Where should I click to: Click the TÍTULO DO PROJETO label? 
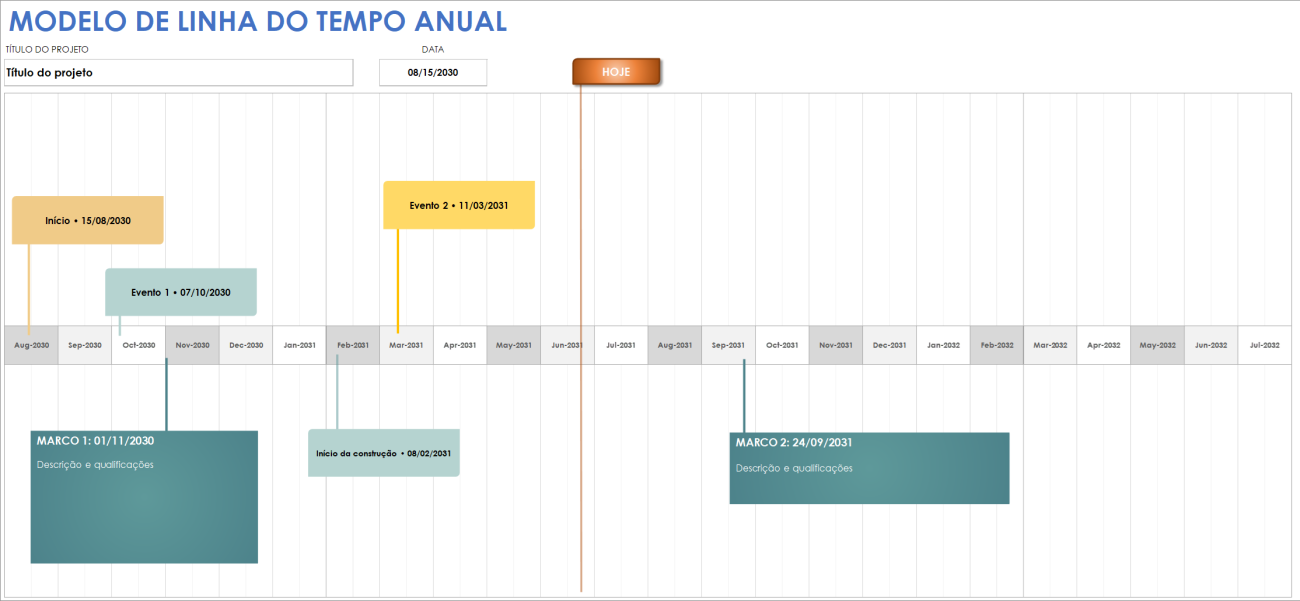point(47,48)
